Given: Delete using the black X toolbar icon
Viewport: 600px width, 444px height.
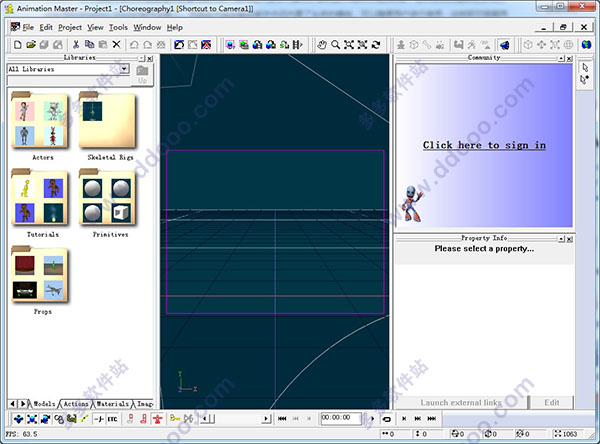Looking at the screenshot, I should [117, 45].
